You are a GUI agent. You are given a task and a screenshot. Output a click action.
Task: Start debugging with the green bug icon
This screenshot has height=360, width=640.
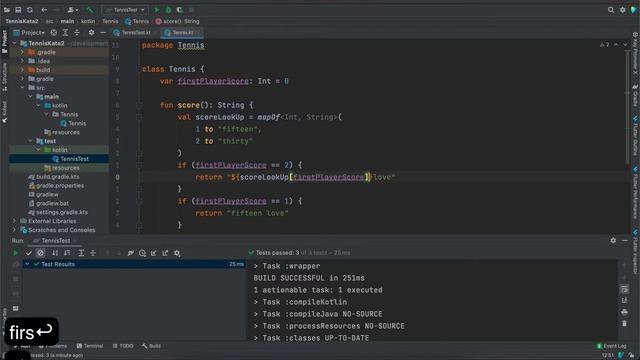(168, 9)
